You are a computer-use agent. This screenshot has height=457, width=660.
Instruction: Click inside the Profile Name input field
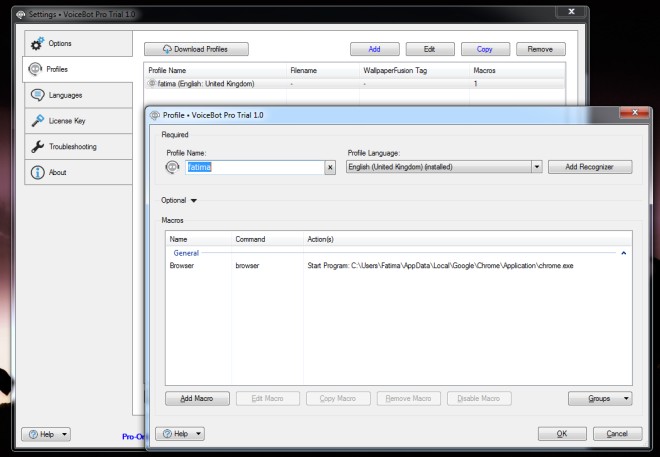(255, 167)
